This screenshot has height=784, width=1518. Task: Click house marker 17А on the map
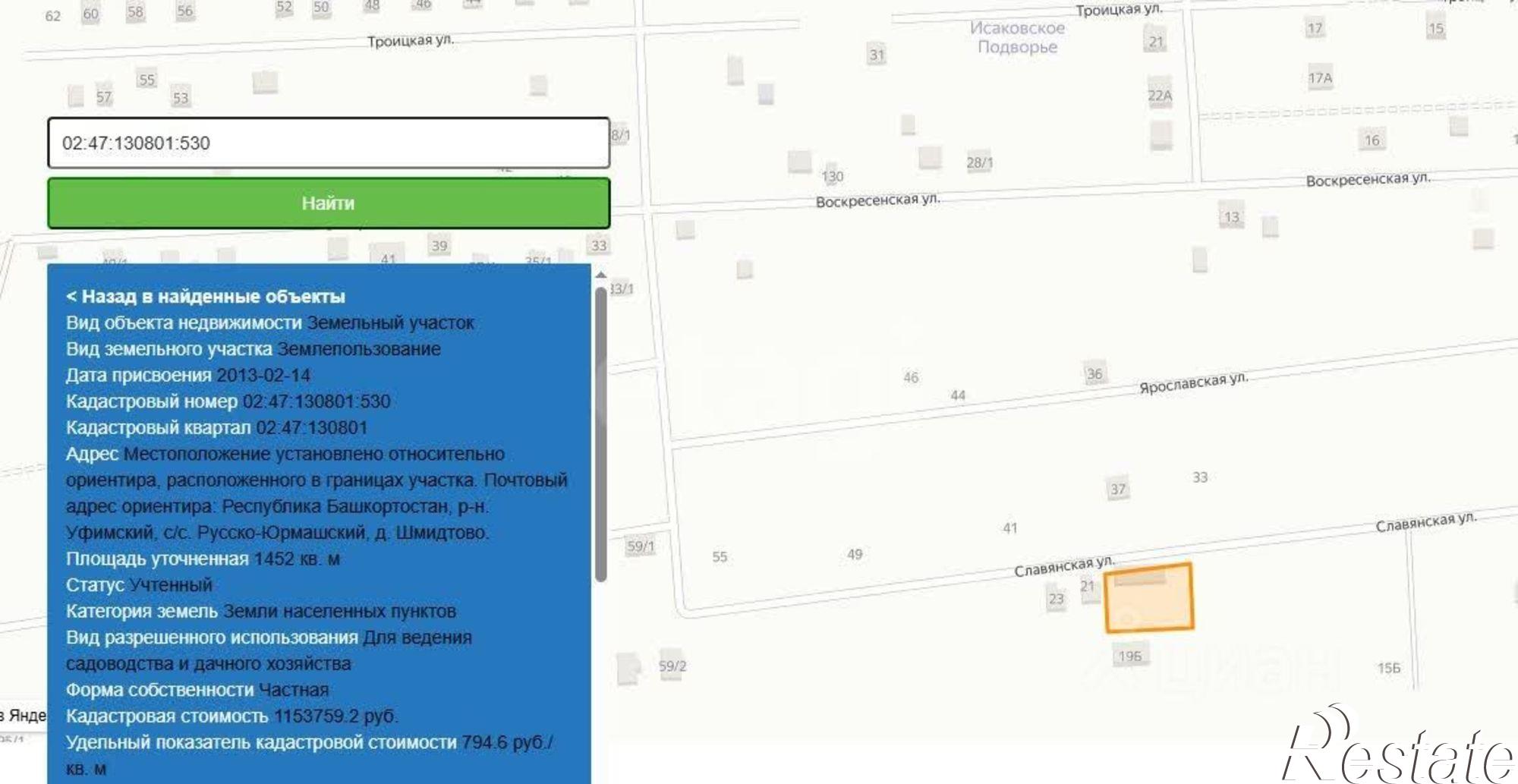1320,78
